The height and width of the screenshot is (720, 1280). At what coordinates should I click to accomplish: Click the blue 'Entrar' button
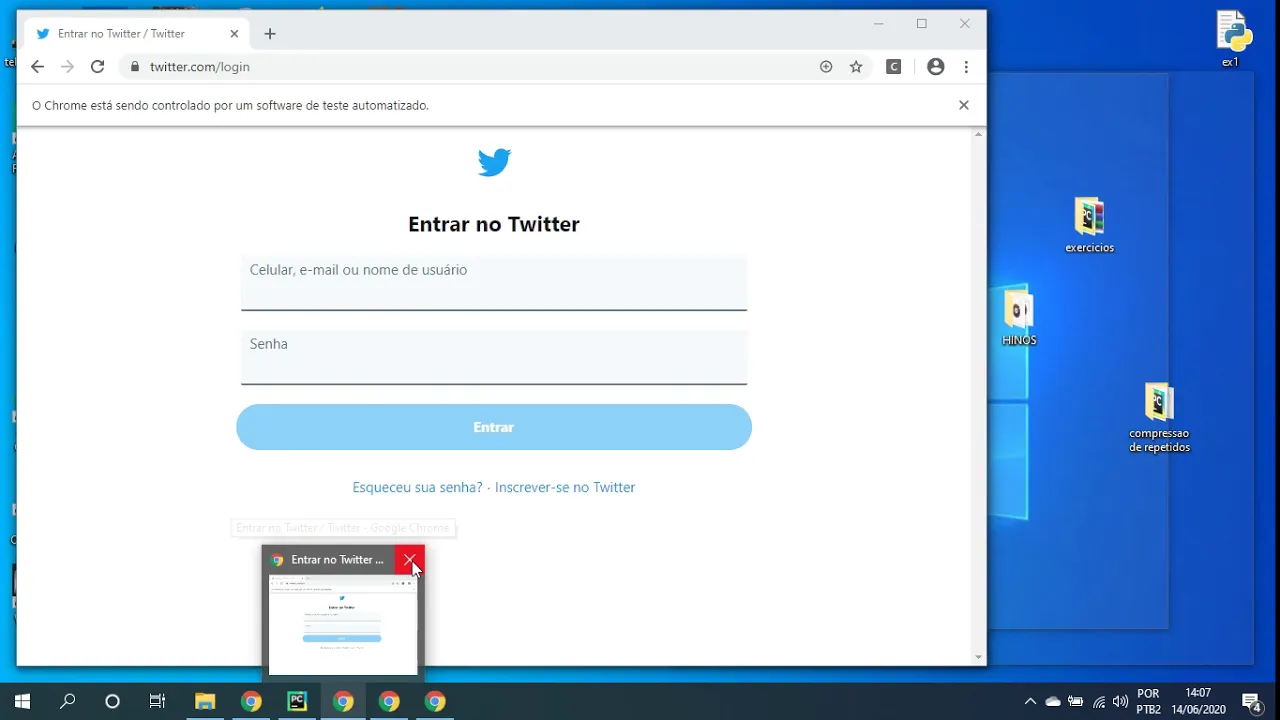(494, 427)
